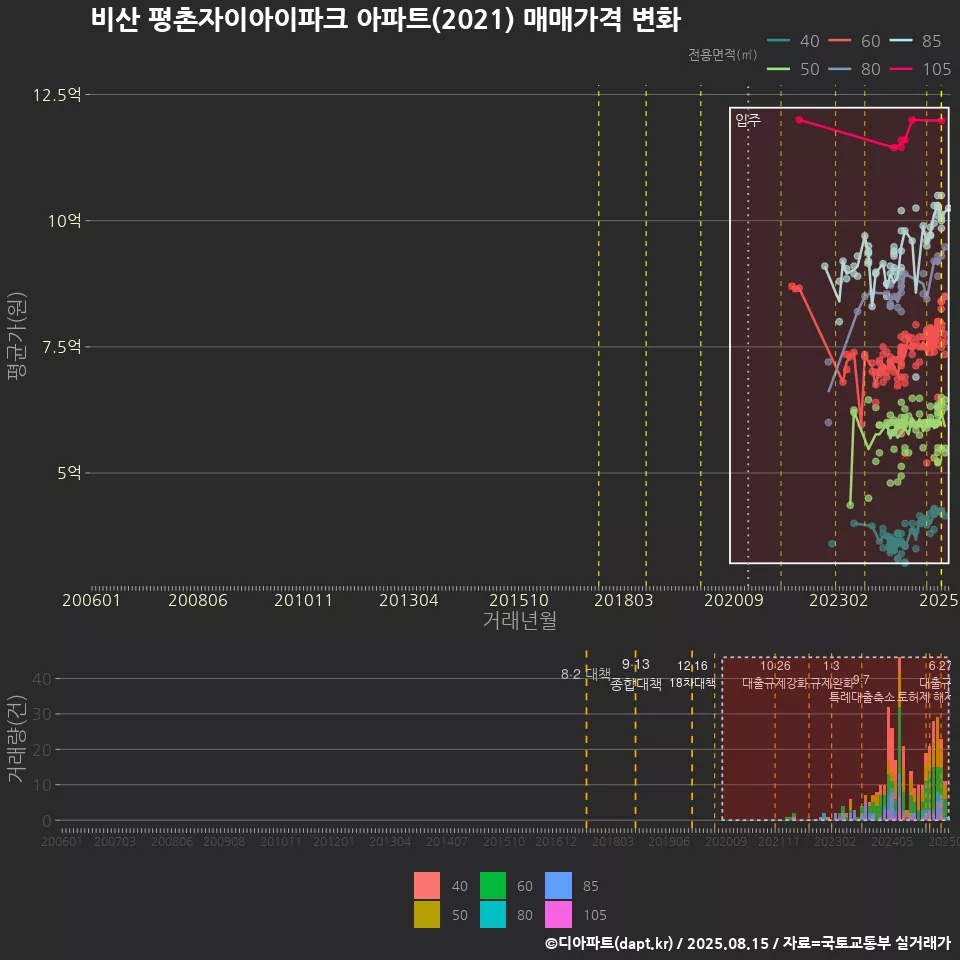Click the 9·7 특례대출축소 marker label
This screenshot has height=960, width=960.
[x=861, y=689]
